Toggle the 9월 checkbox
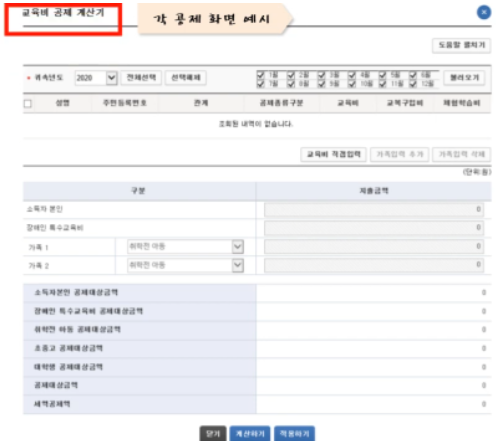 click(x=321, y=84)
